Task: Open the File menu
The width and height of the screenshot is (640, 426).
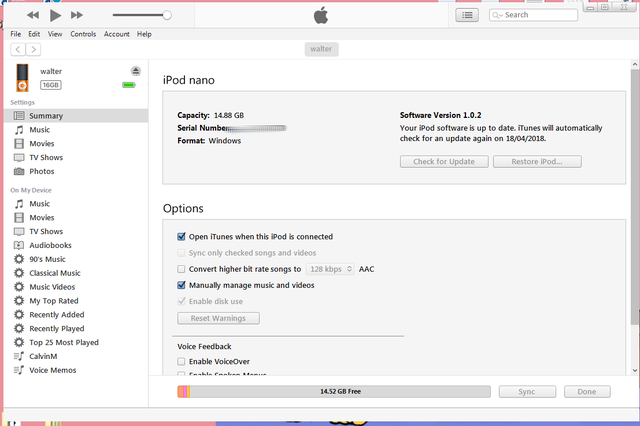Action: tap(16, 34)
